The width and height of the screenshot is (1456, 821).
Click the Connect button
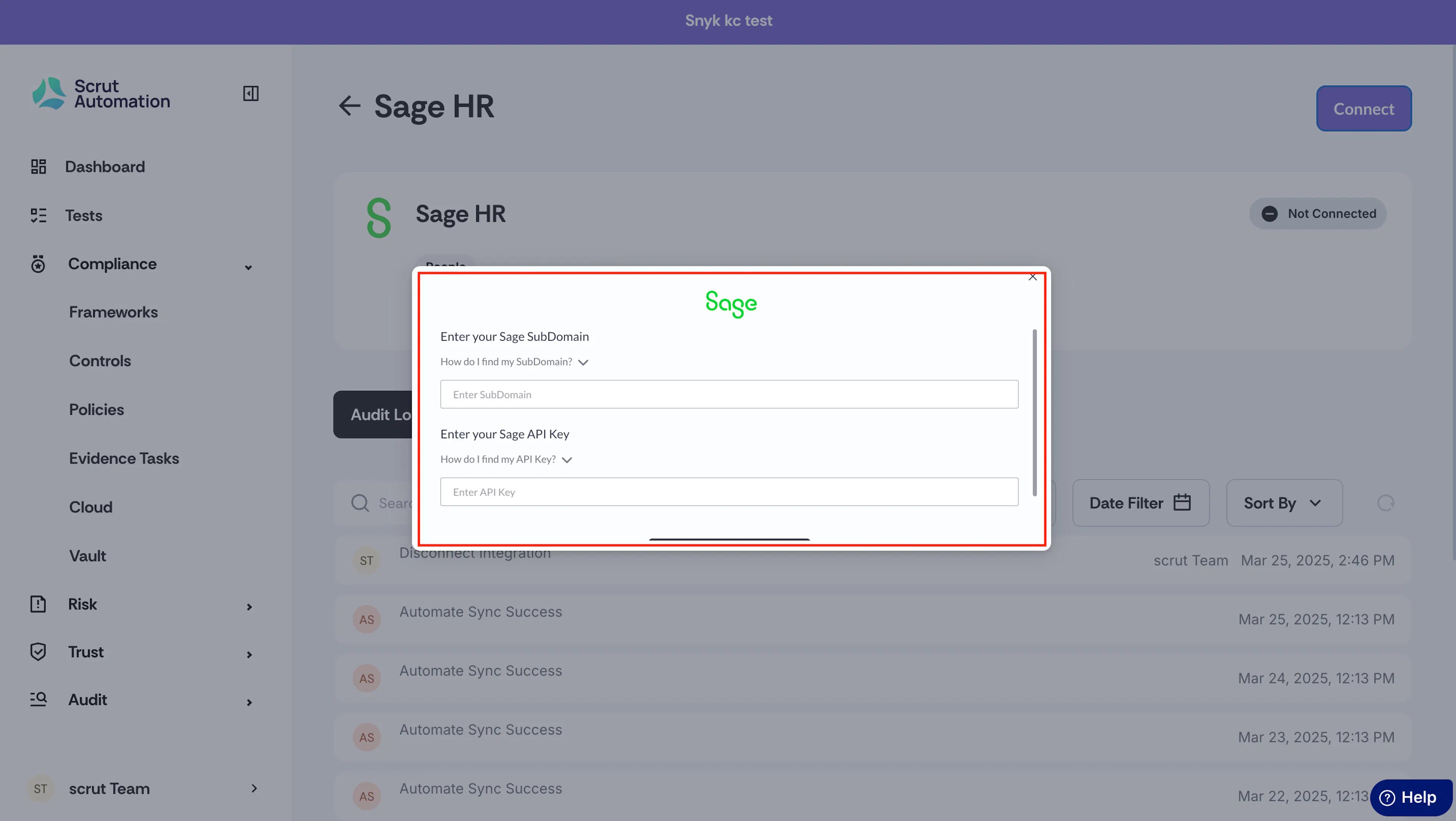point(1363,108)
